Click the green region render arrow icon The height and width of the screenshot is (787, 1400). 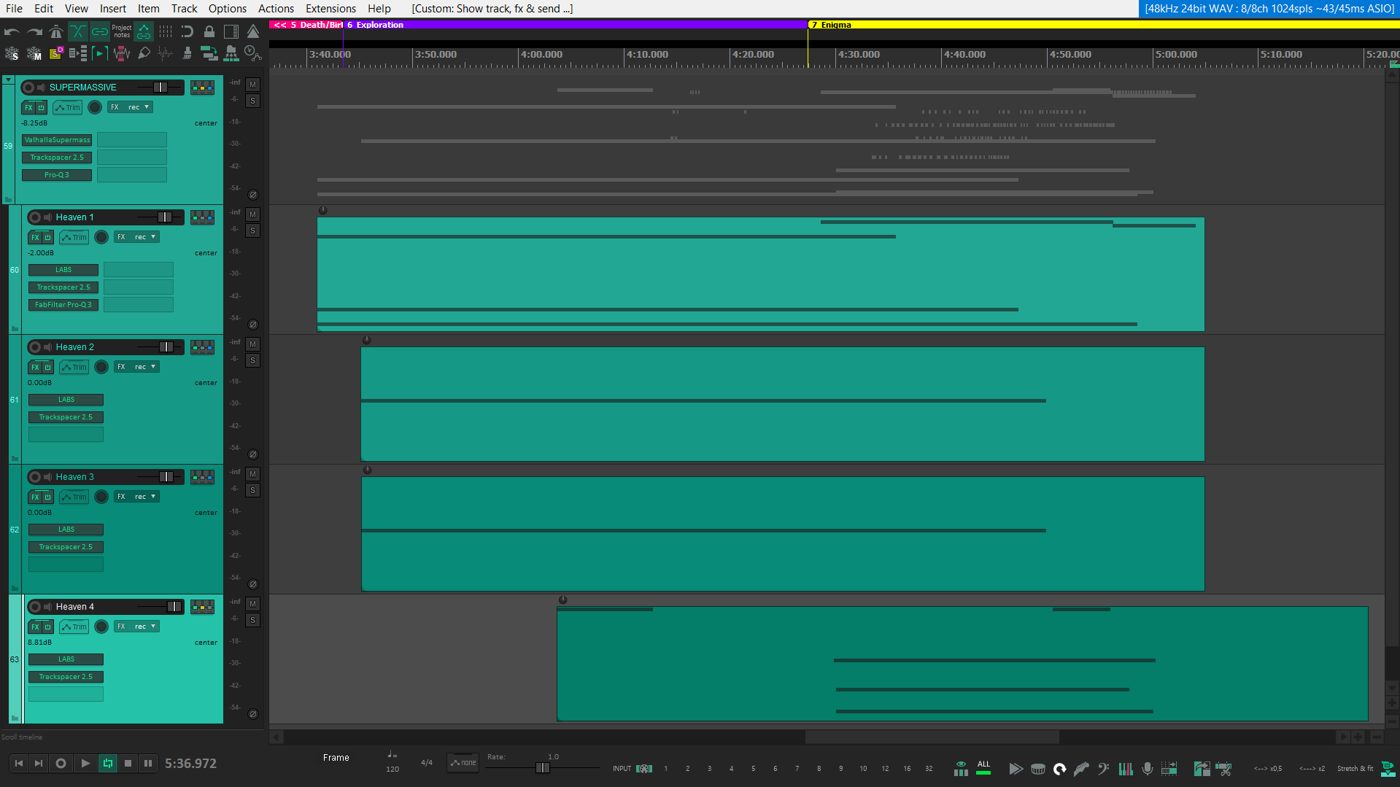[x=209, y=54]
